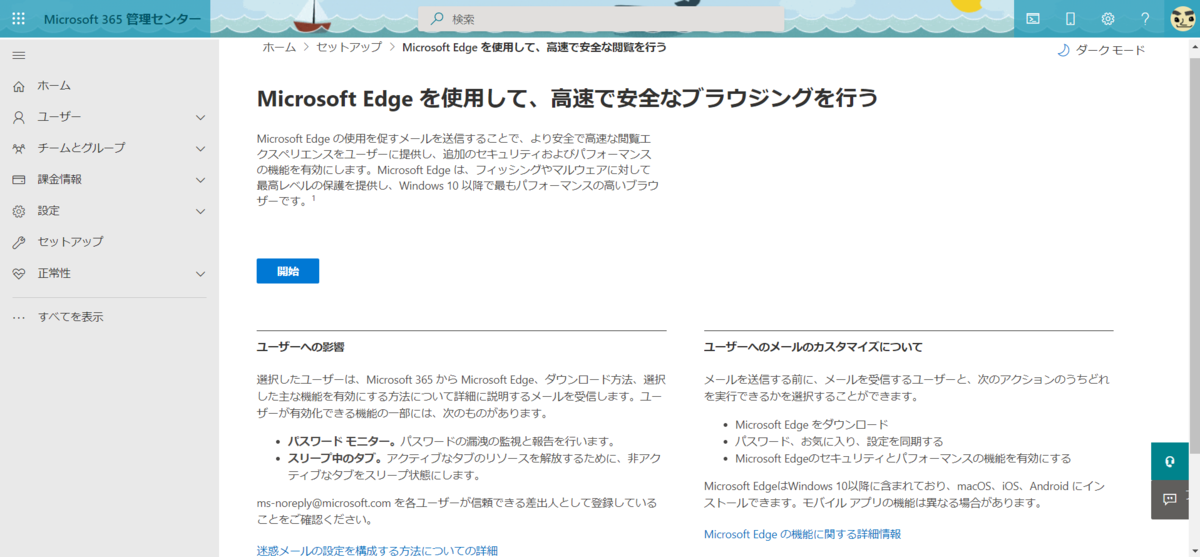The width and height of the screenshot is (1200, 557).
Task: Select セットアップ in the sidebar
Action: pos(70,242)
